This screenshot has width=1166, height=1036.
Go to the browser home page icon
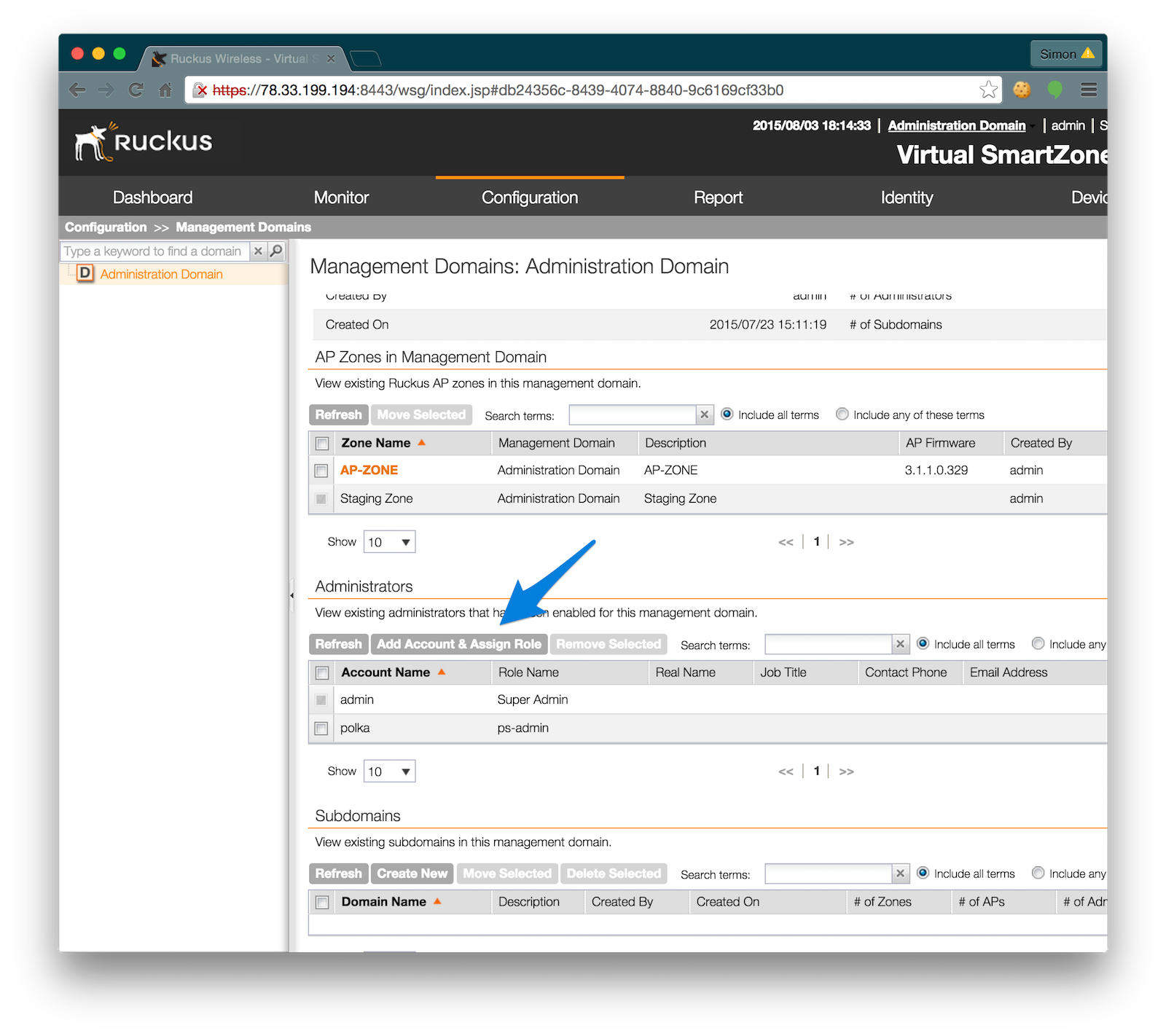165,90
